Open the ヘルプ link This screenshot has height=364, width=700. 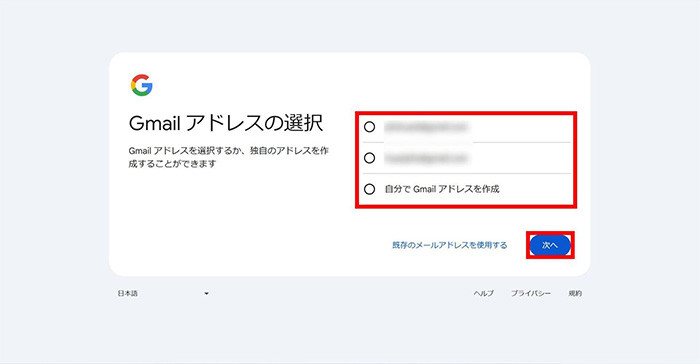[483, 293]
